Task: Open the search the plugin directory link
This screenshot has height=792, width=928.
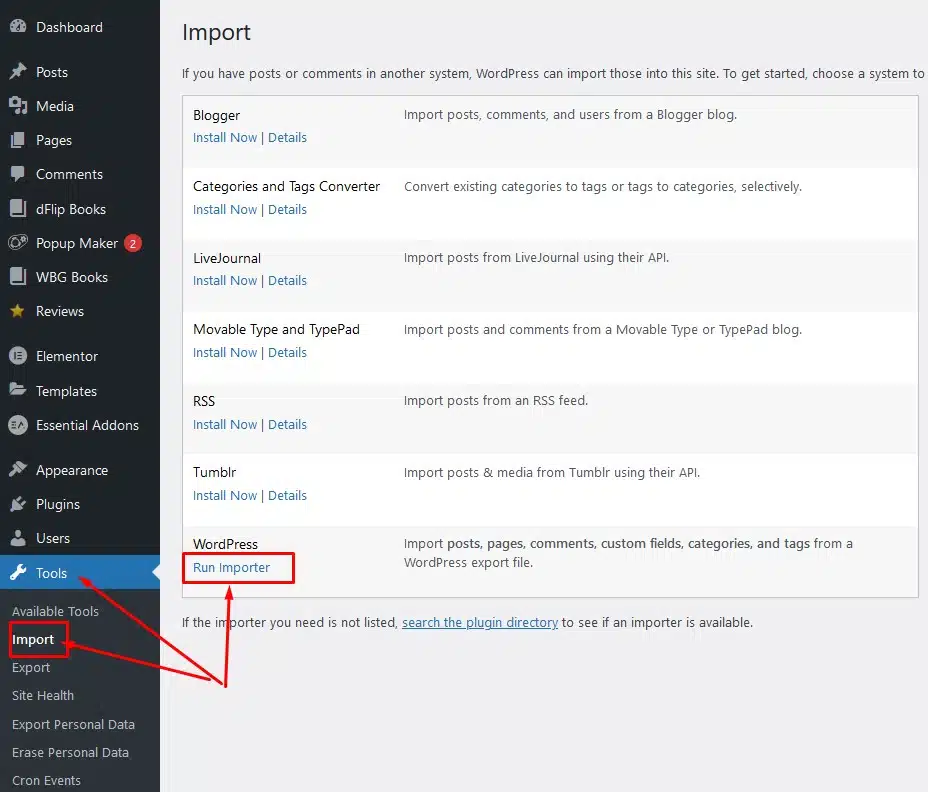Action: coord(480,623)
